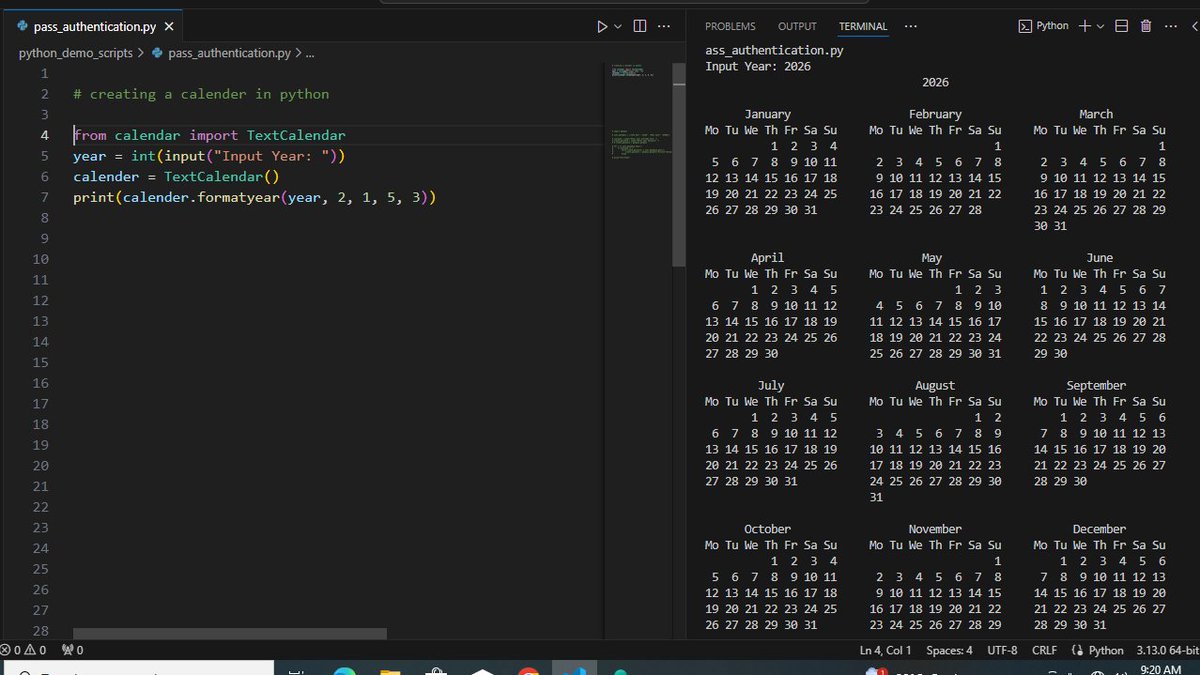Create a new terminal with plus icon
This screenshot has width=1200, height=675.
point(1085,26)
